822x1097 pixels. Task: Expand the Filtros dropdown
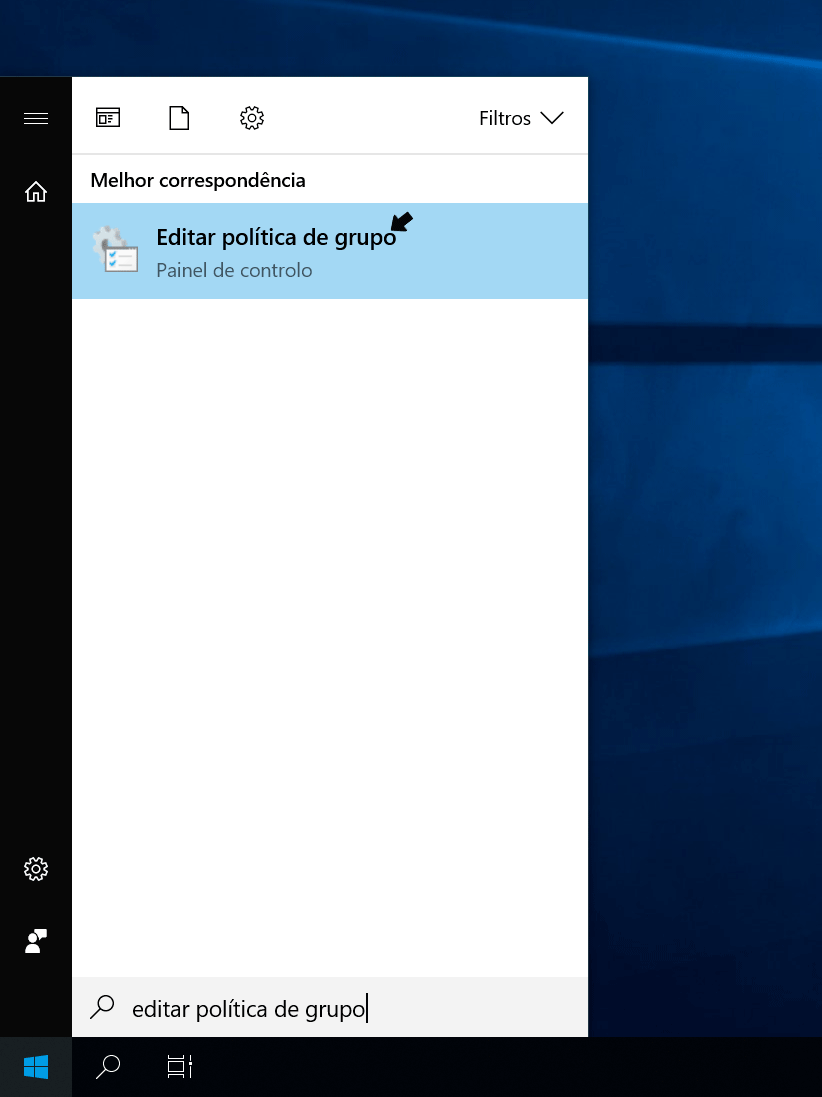coord(521,118)
